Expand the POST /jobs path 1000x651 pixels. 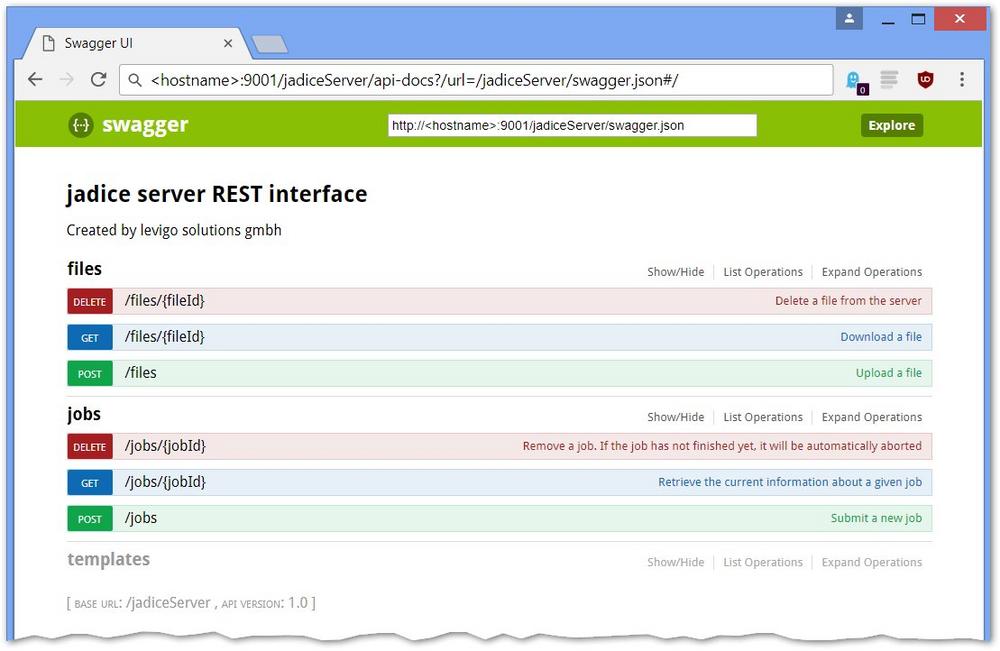tap(141, 518)
